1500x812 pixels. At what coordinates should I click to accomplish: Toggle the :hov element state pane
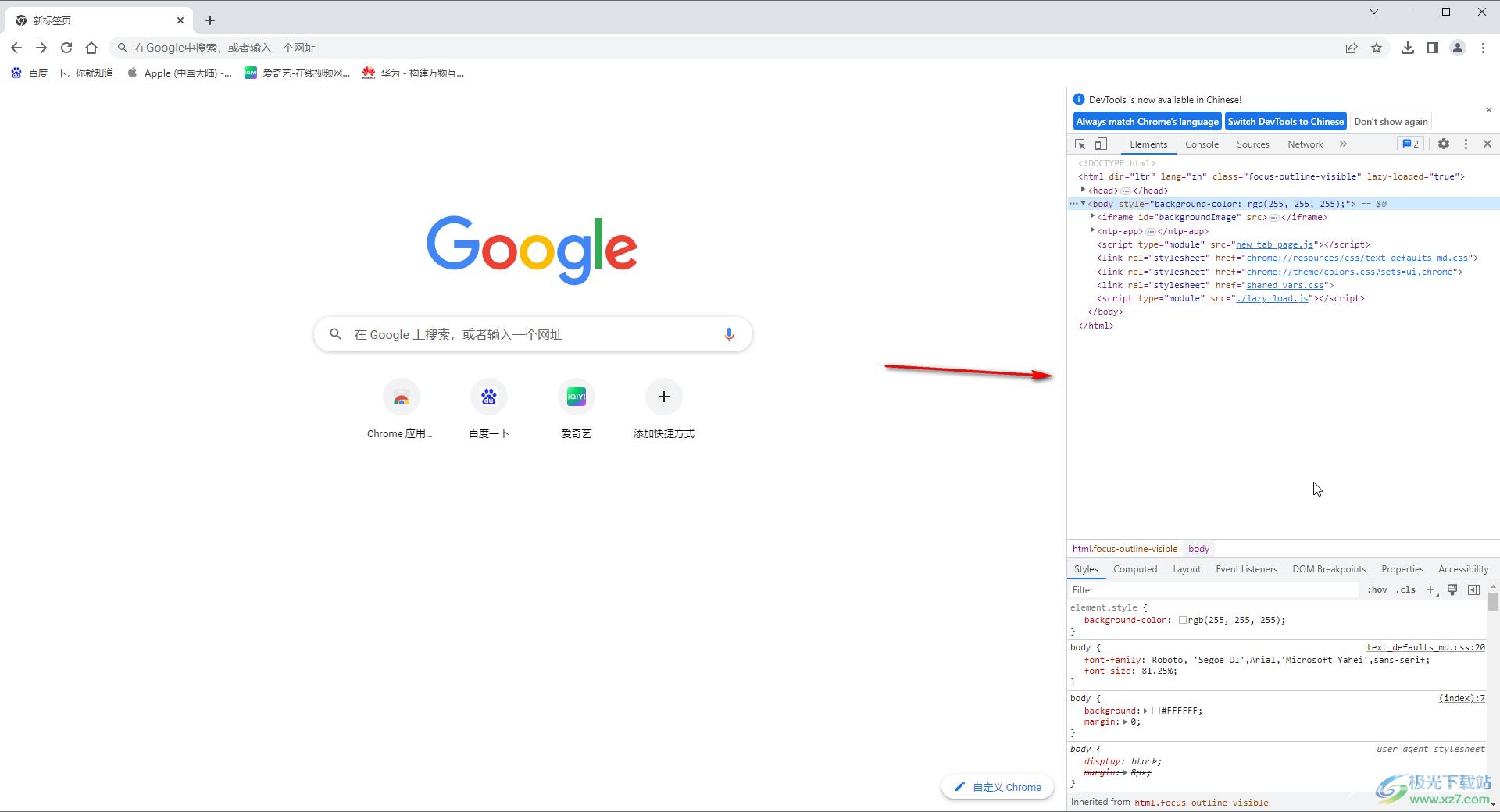1377,590
